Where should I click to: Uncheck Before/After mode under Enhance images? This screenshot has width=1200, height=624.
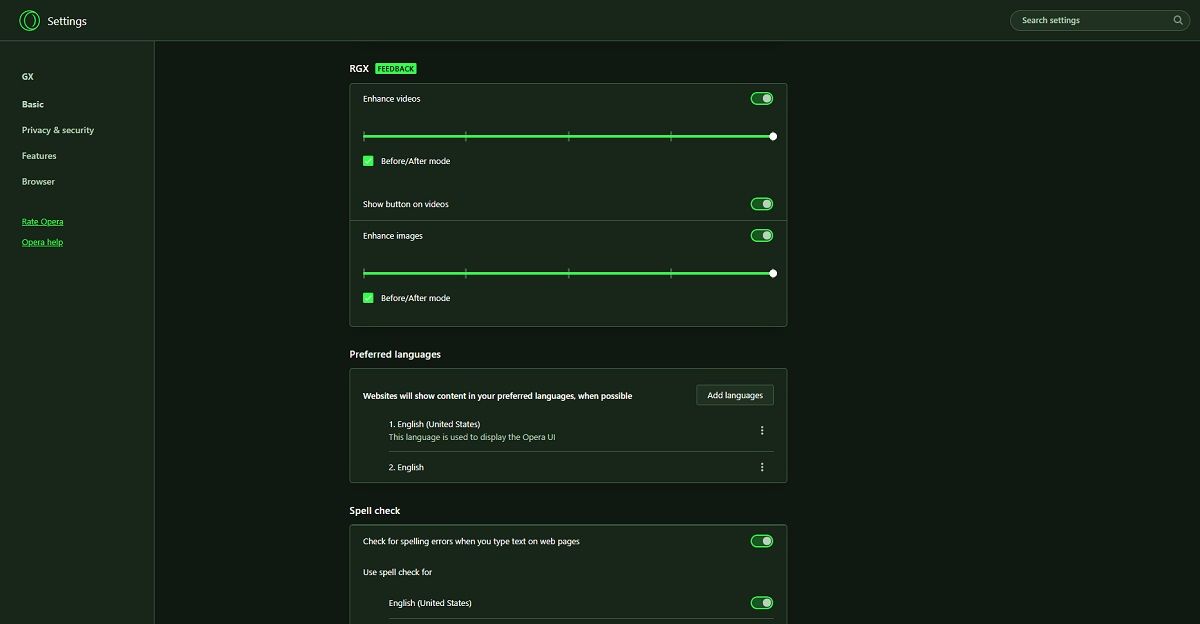coord(368,297)
